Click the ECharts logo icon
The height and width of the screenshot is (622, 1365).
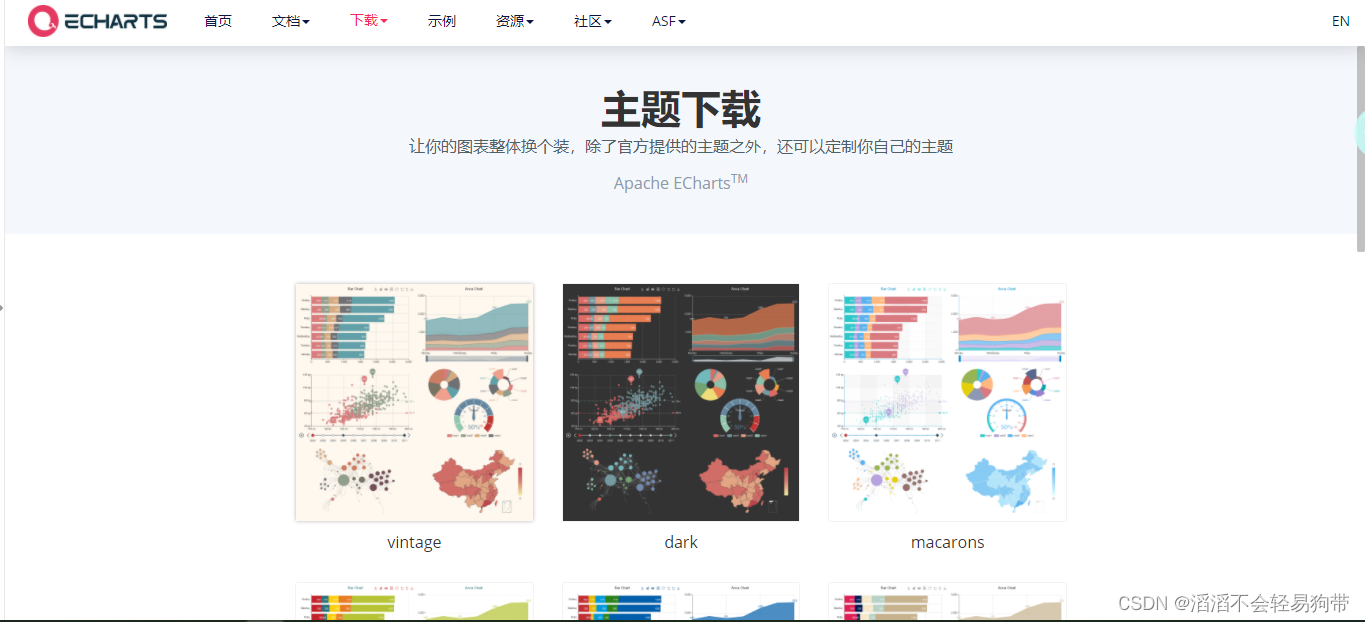tap(43, 20)
